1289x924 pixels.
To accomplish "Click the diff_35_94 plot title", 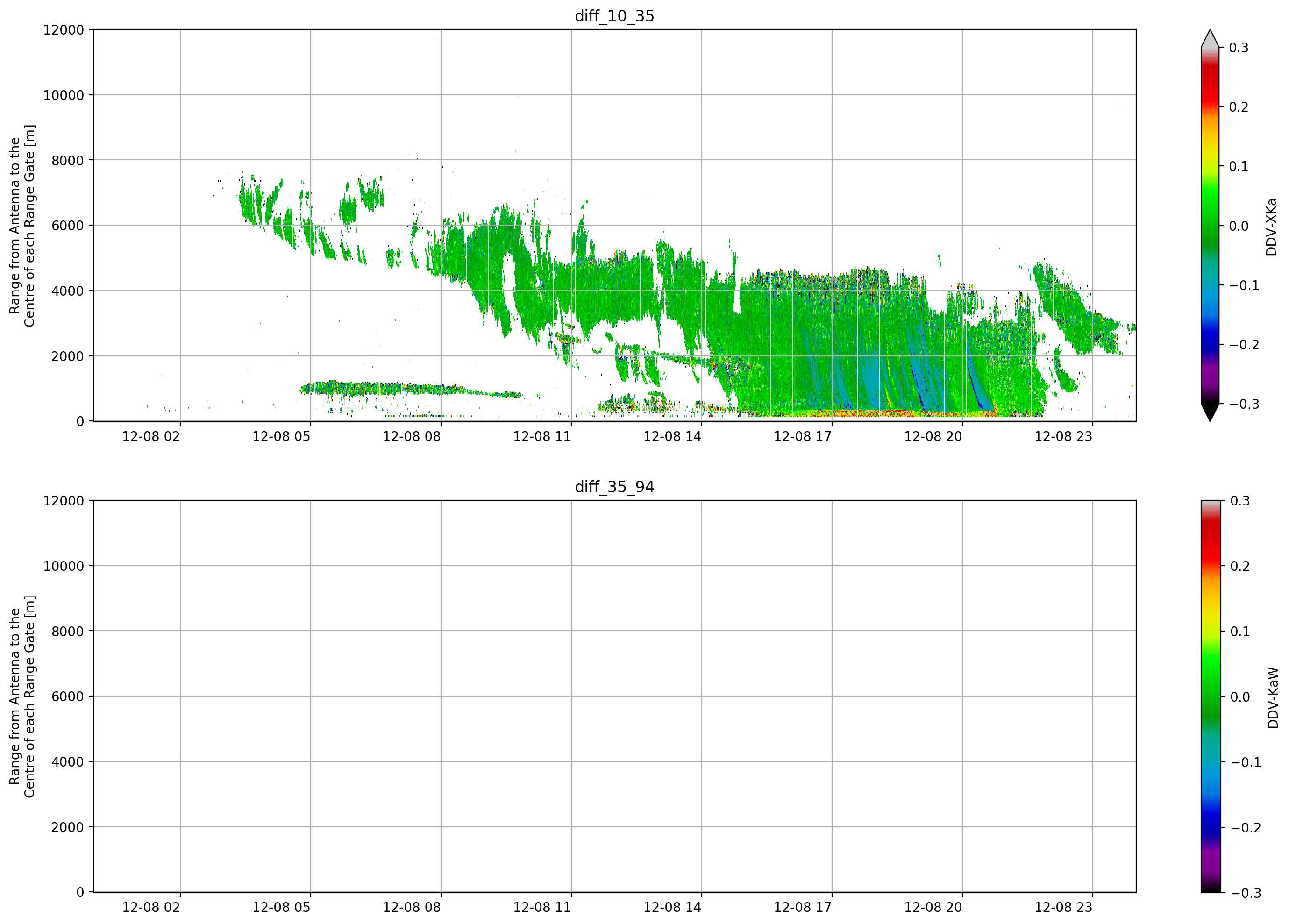I will (614, 487).
